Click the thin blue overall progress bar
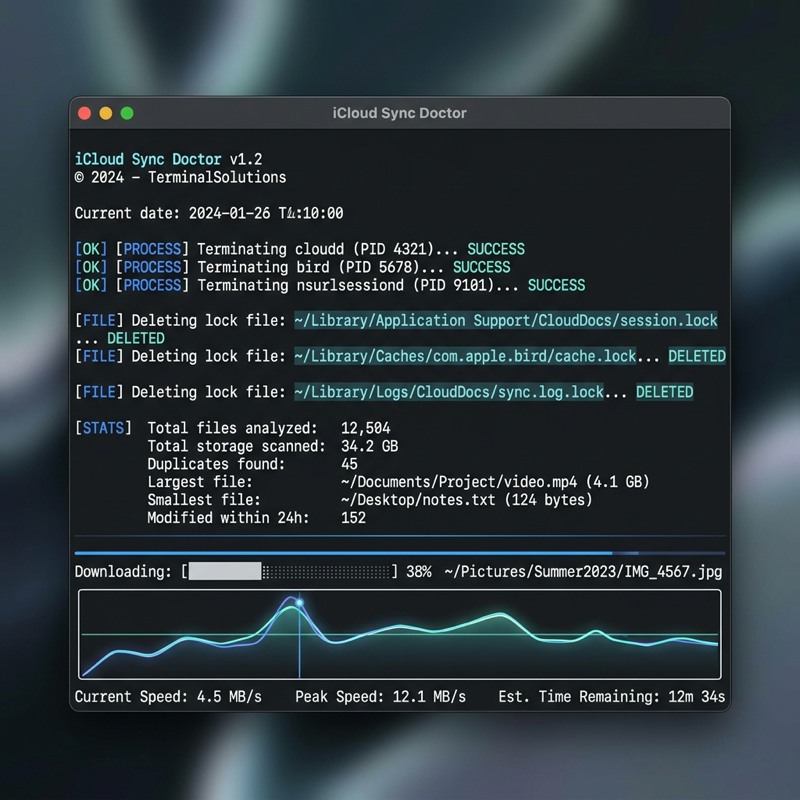Image resolution: width=800 pixels, height=800 pixels. coord(399,553)
